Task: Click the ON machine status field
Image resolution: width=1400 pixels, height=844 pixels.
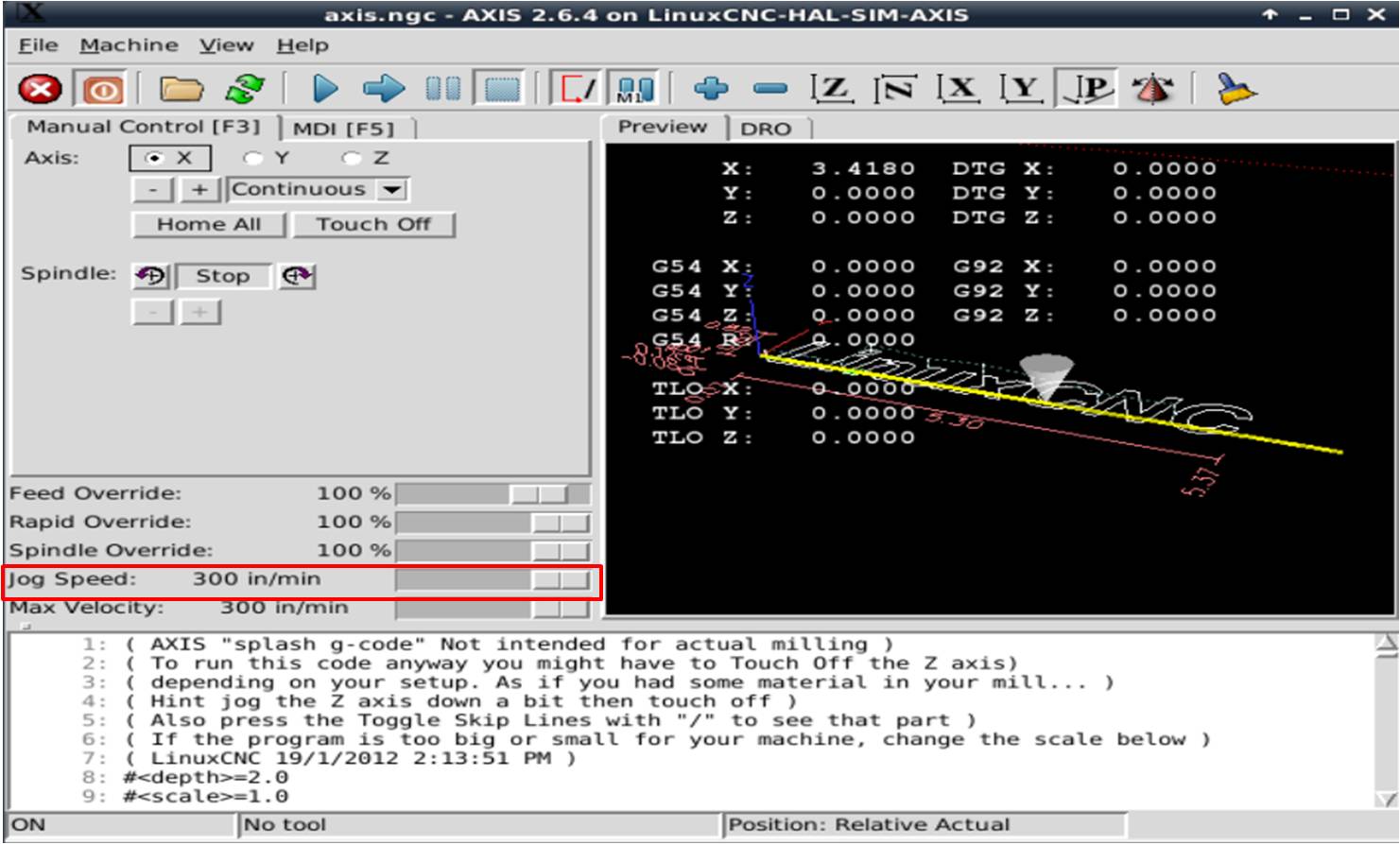Action: [121, 825]
